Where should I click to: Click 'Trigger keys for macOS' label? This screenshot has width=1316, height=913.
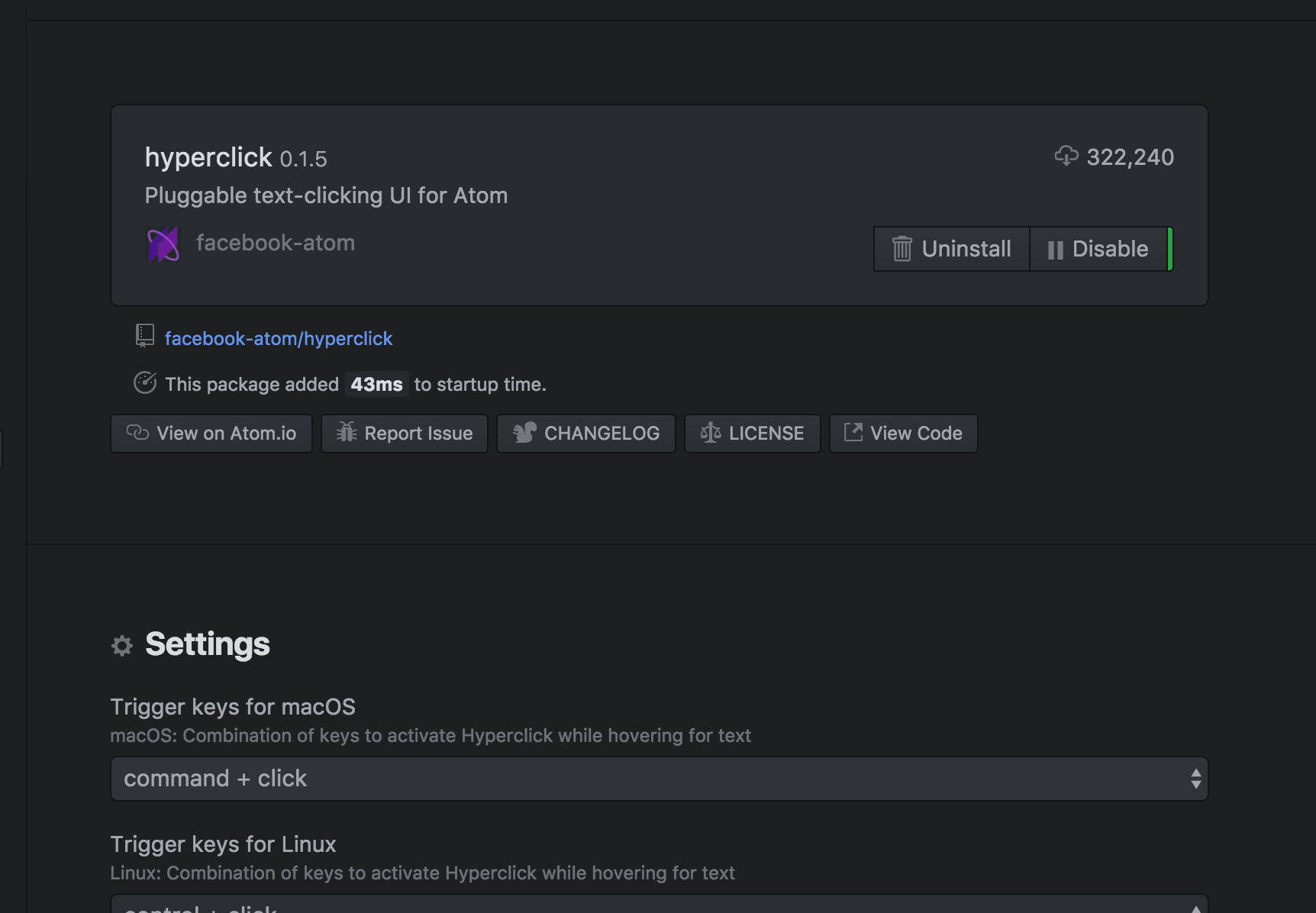coord(233,707)
